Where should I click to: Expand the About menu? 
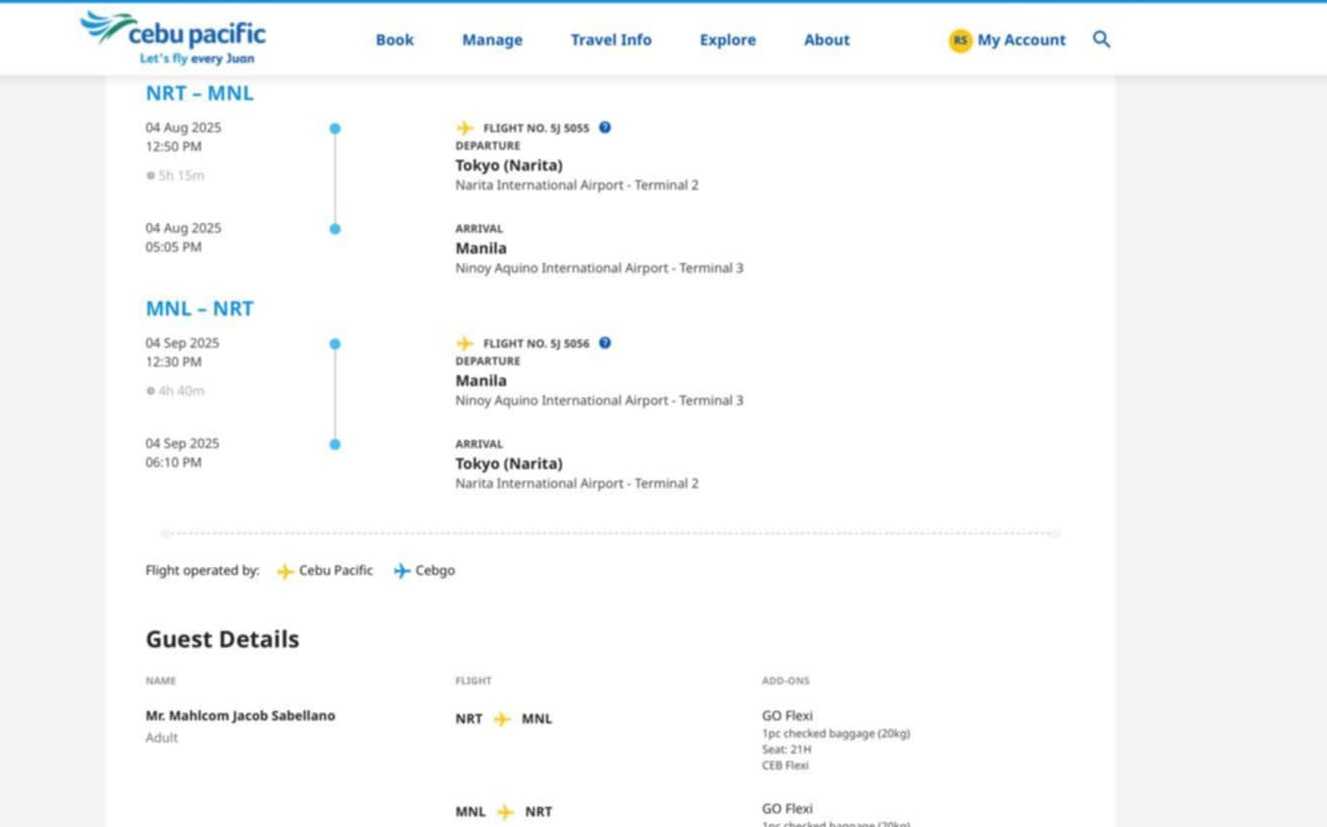coord(826,40)
